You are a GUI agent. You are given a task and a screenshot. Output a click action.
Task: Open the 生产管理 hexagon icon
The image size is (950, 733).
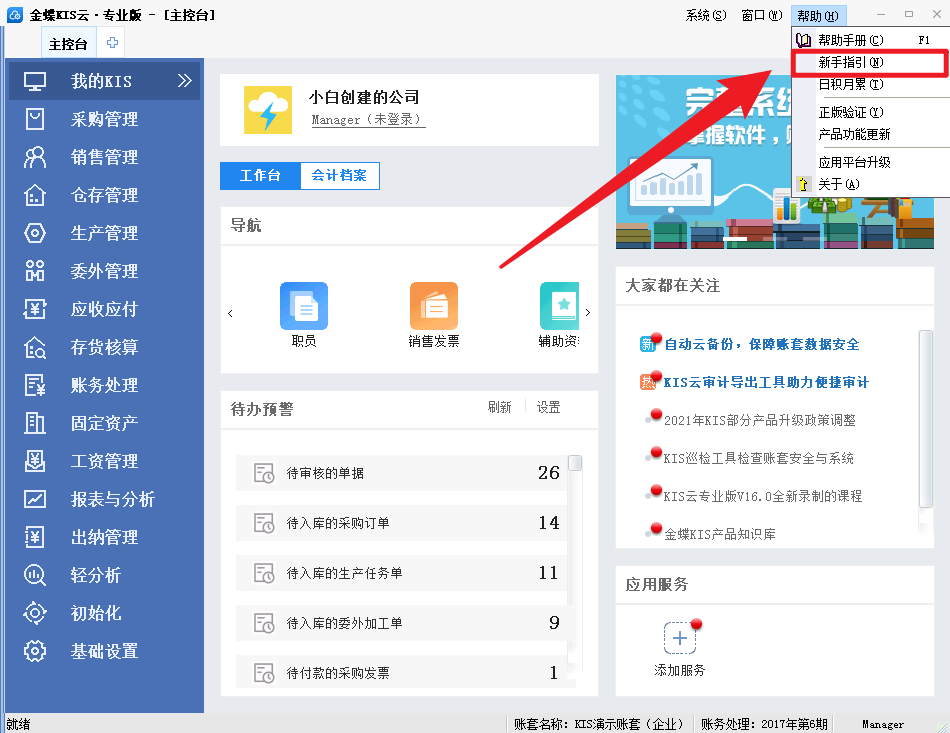point(35,233)
